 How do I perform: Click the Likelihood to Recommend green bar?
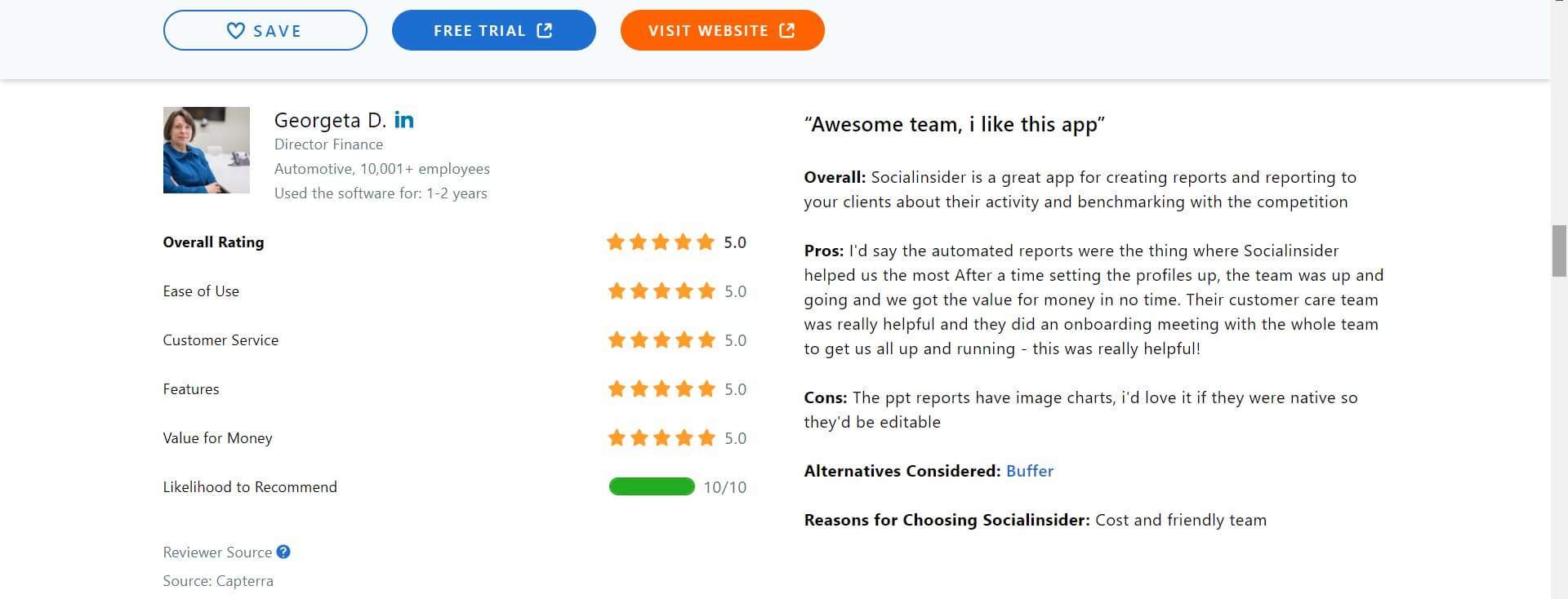tap(652, 487)
